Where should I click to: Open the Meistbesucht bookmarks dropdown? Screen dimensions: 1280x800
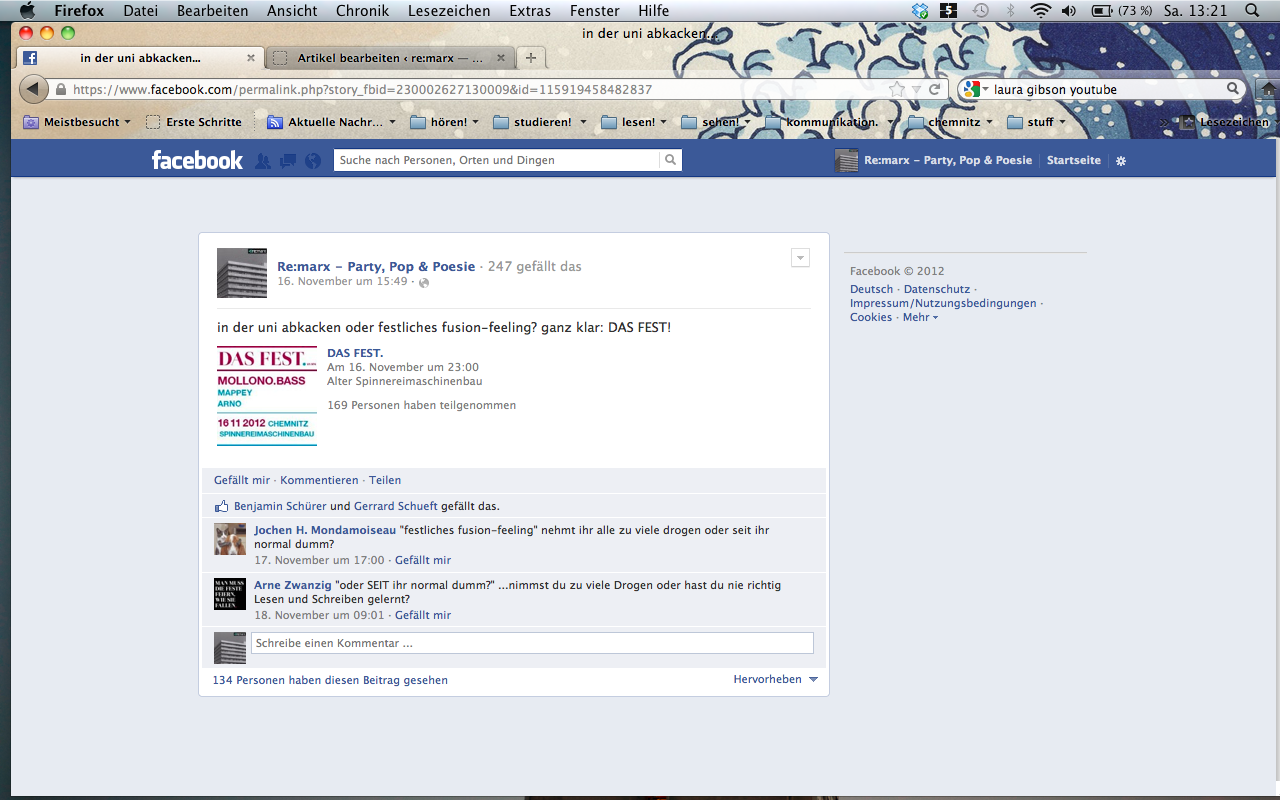click(77, 122)
